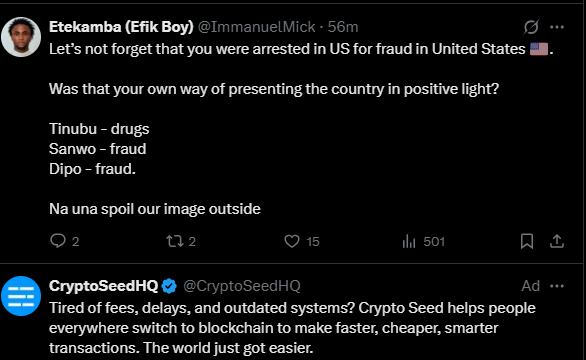Open CryptoSeedHQ display name link

[104, 286]
